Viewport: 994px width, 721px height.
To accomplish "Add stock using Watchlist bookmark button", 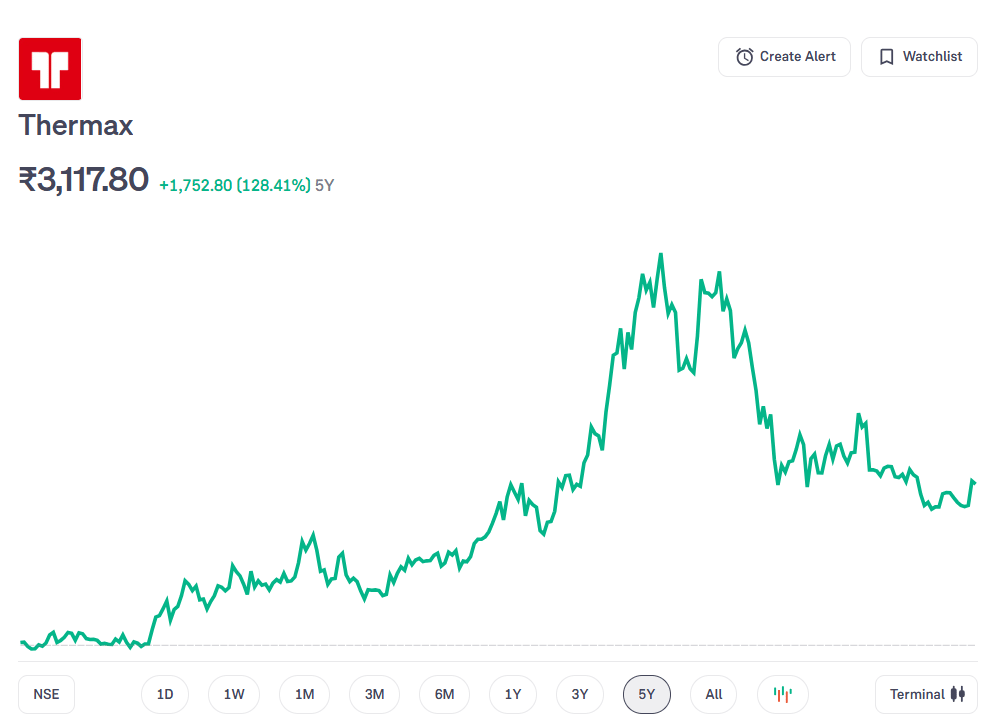I will tap(919, 57).
